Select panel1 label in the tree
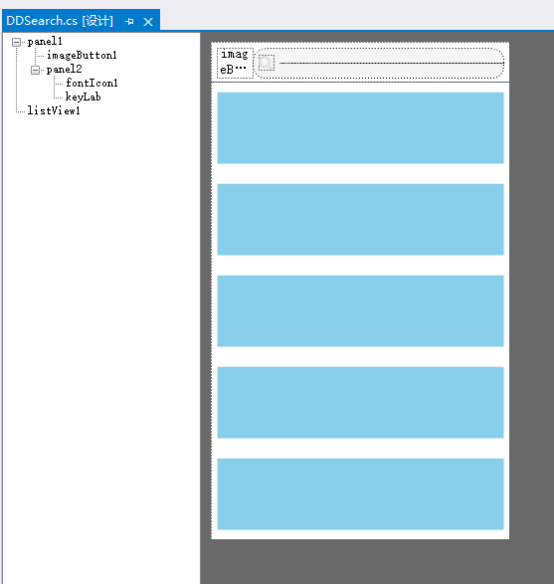The image size is (554, 584). click(x=45, y=41)
